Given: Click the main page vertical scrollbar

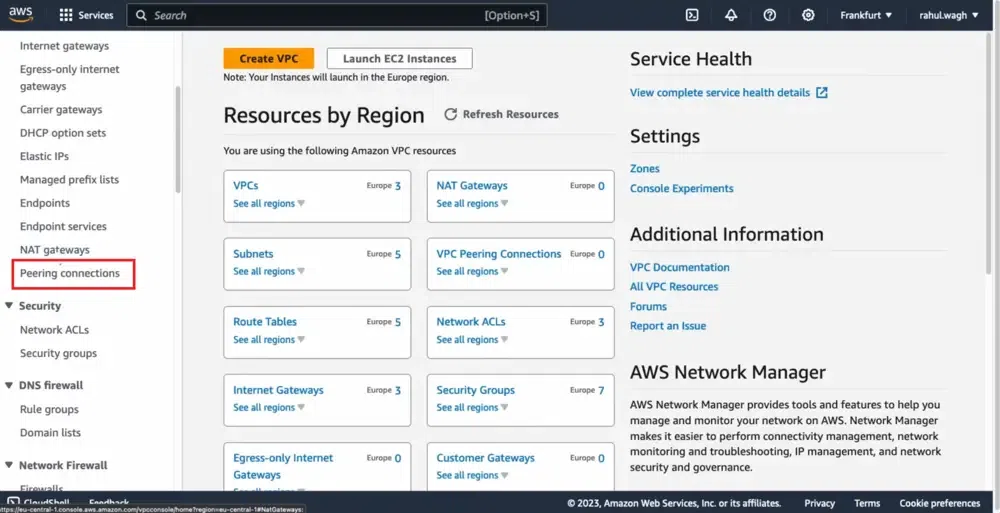Looking at the screenshot, I should click(989, 156).
